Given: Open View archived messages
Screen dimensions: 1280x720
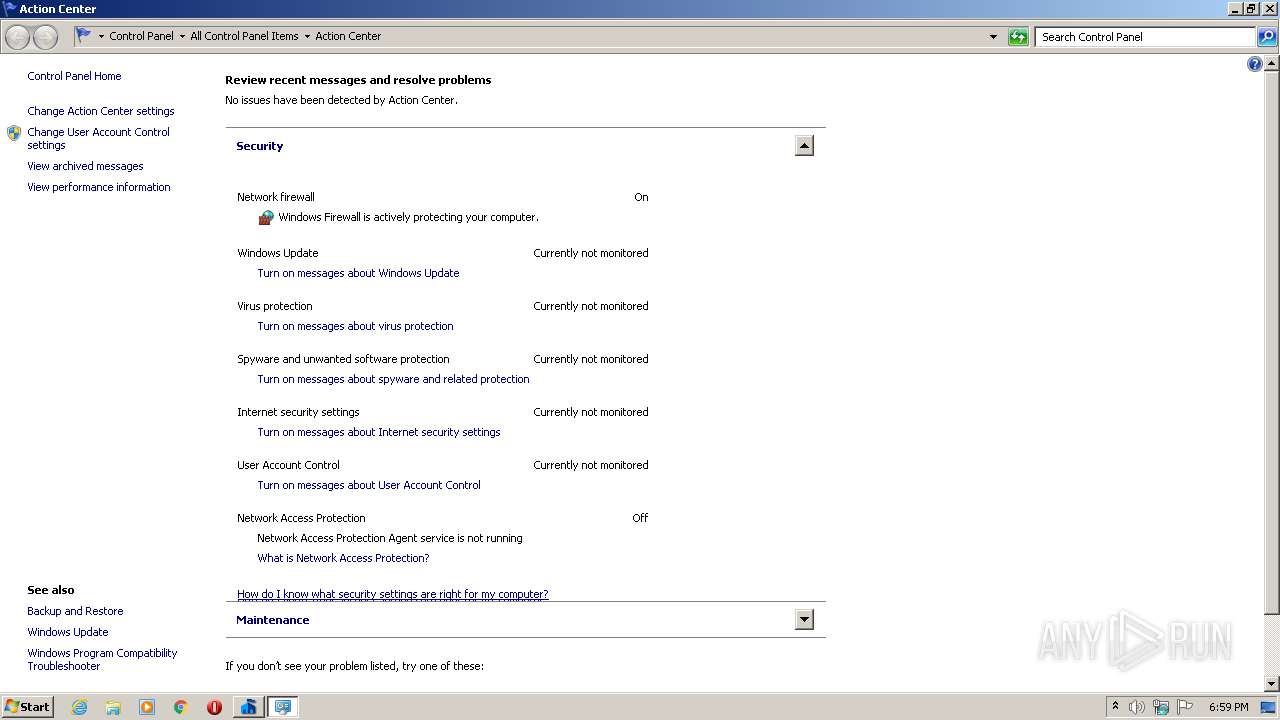Looking at the screenshot, I should pos(85,166).
